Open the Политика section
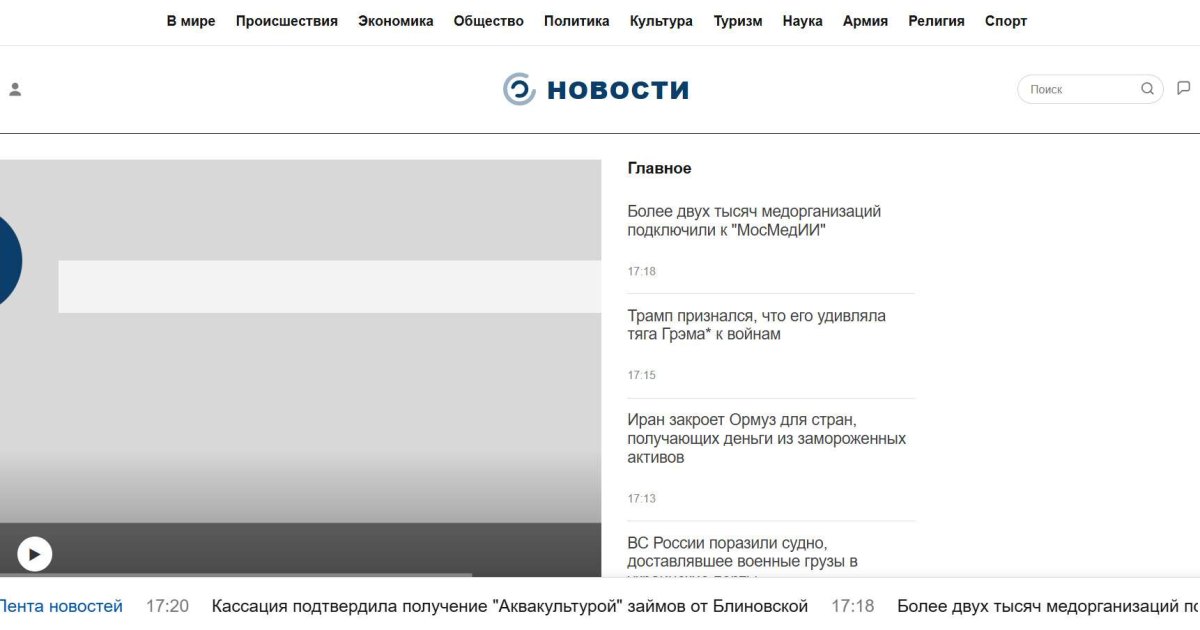This screenshot has width=1200, height=630. pyautogui.click(x=577, y=21)
